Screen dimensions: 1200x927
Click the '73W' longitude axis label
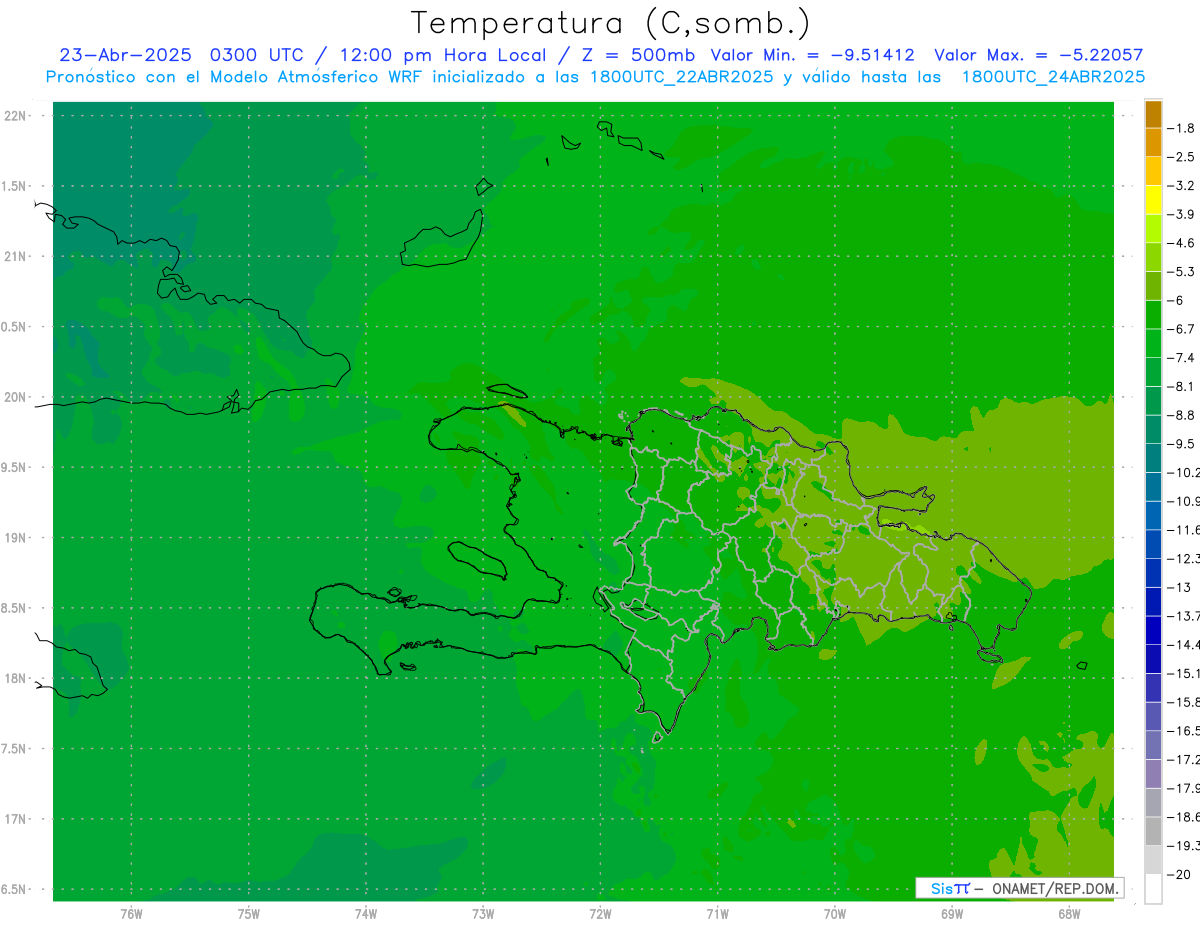click(483, 913)
